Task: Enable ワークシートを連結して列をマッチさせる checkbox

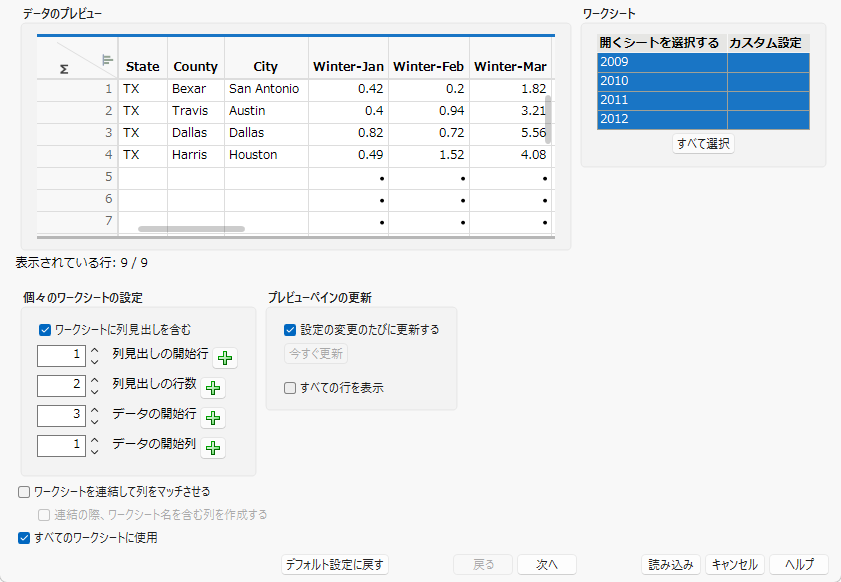Action: pos(24,492)
